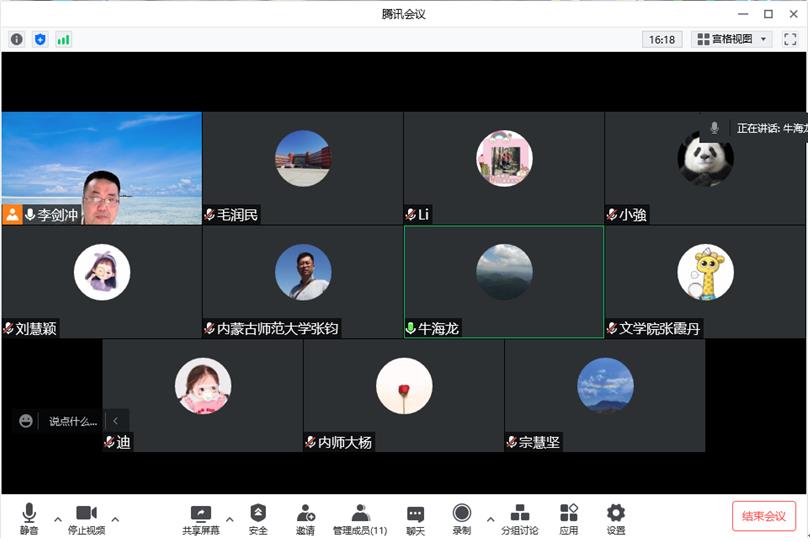Open the 安全 security options
The image size is (810, 542).
coord(258,518)
